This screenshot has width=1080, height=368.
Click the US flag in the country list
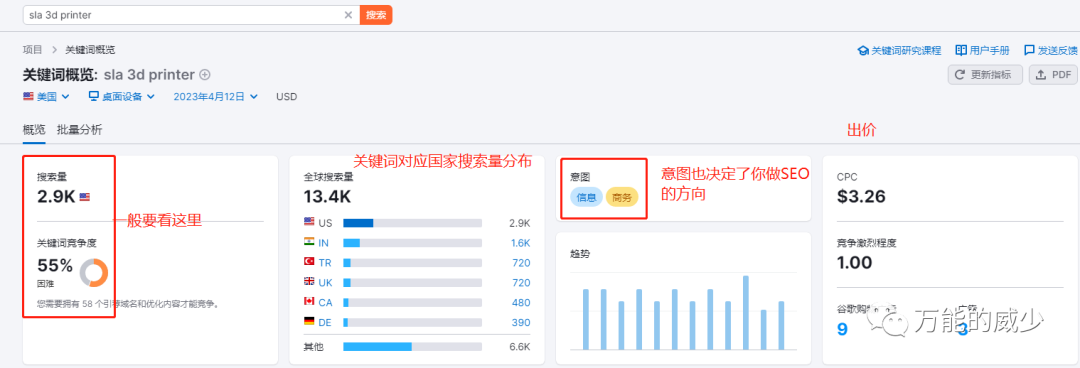coord(309,222)
